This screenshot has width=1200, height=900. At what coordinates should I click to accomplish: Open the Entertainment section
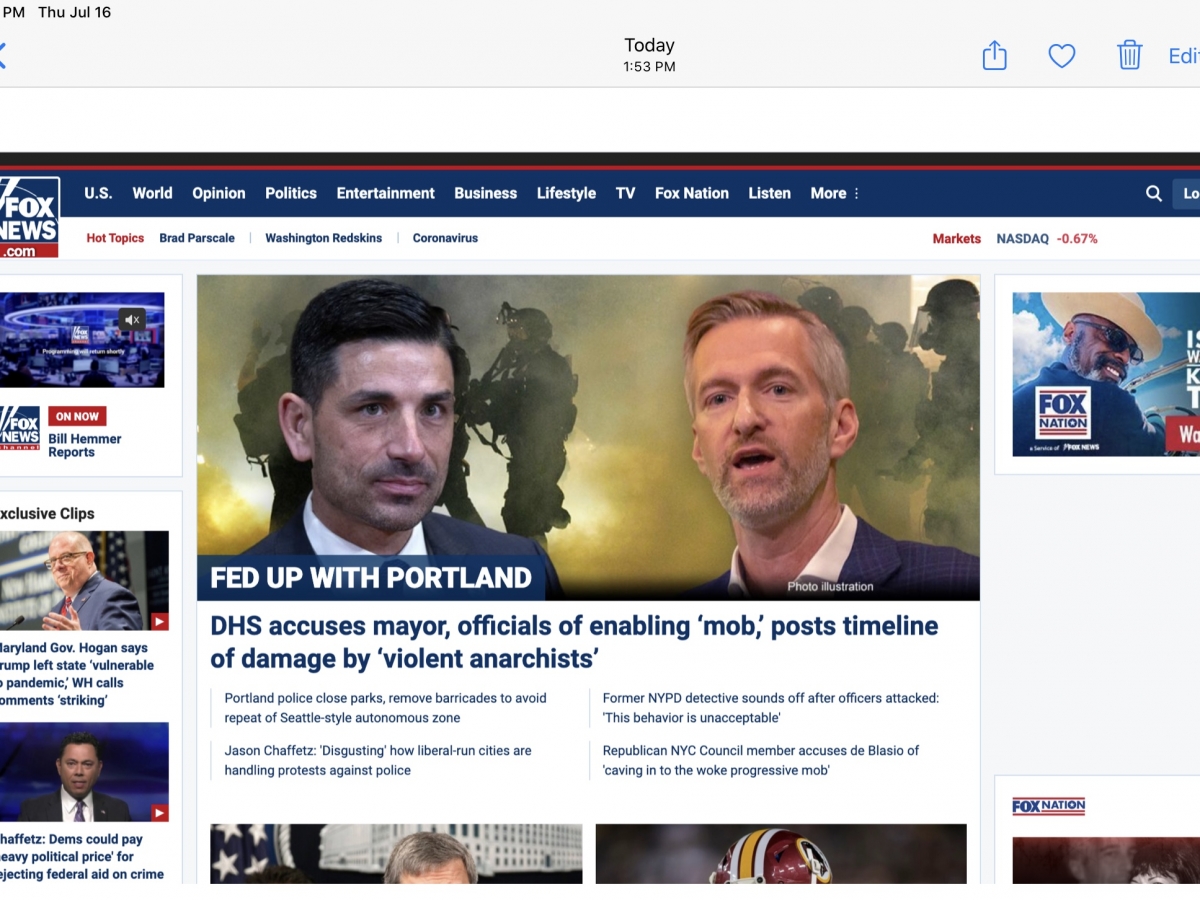pos(386,193)
